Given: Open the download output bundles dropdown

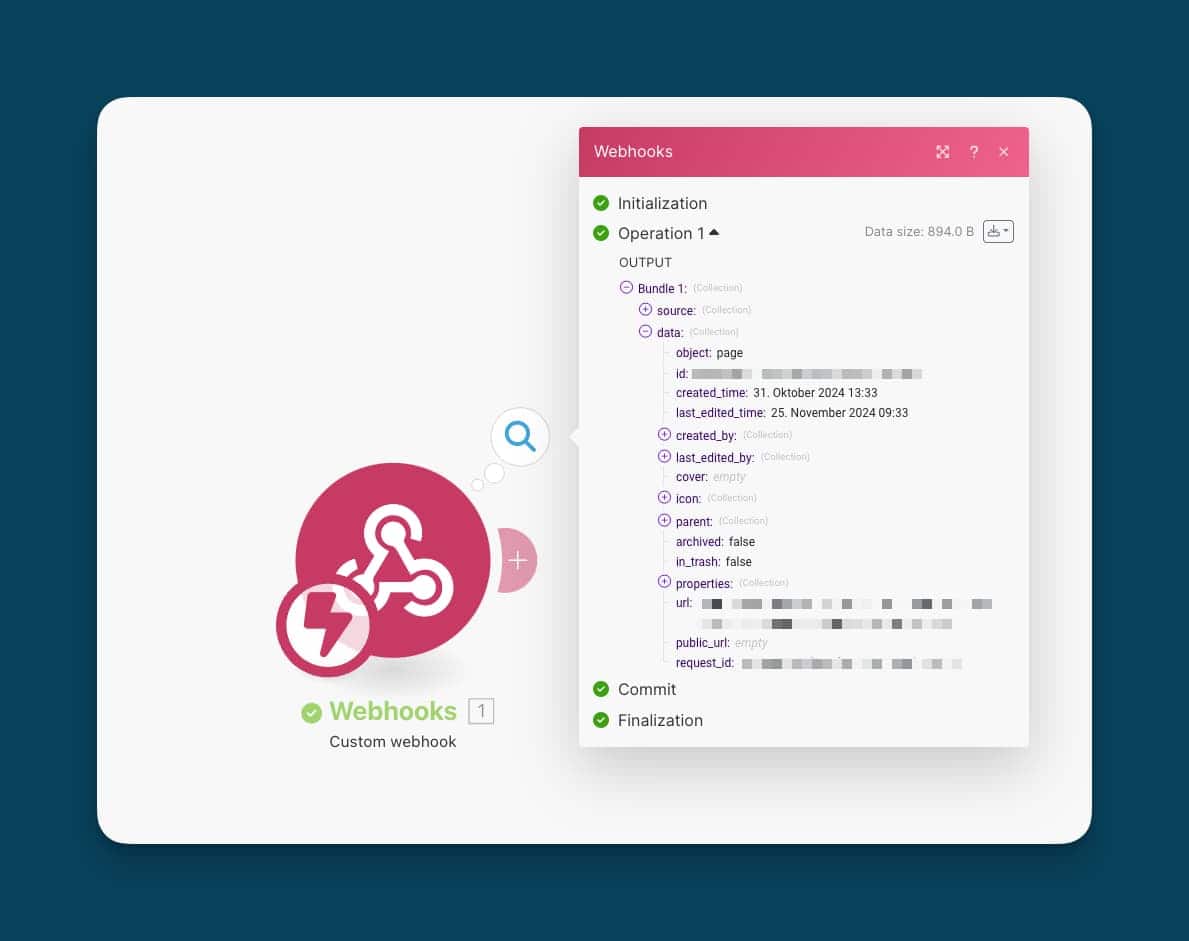Looking at the screenshot, I should 998,231.
